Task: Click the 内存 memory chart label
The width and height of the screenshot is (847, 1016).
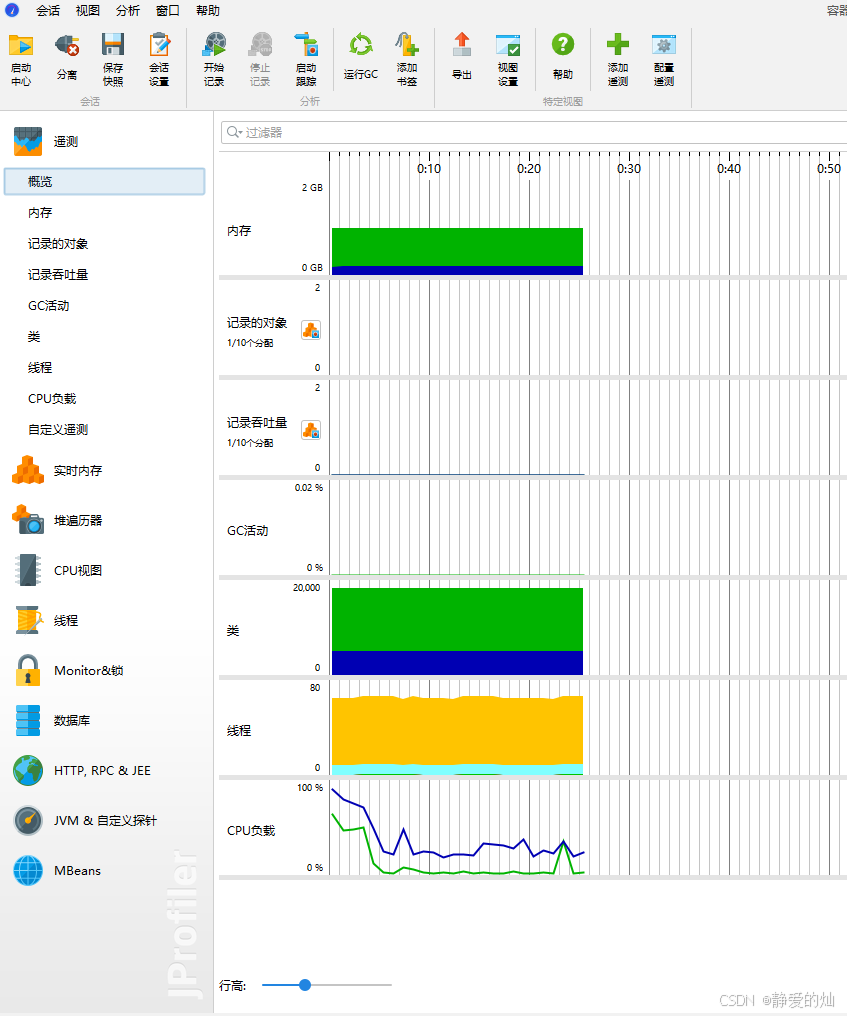Action: [239, 231]
